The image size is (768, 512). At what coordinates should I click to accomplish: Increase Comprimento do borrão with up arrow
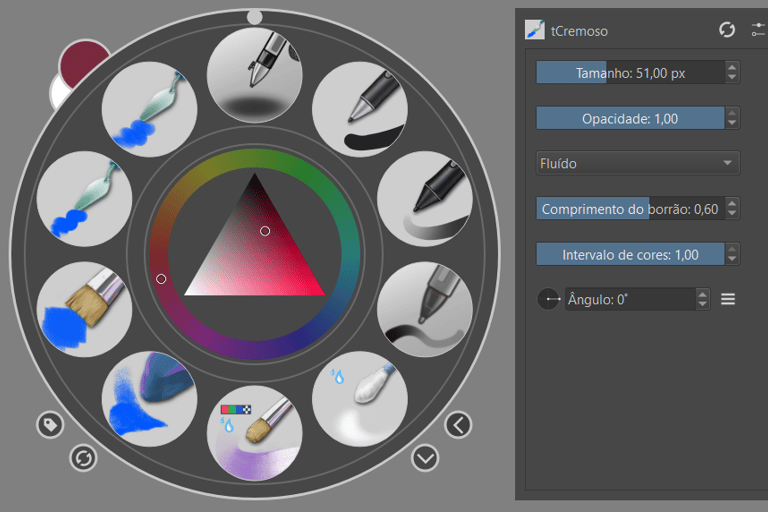pyautogui.click(x=732, y=203)
